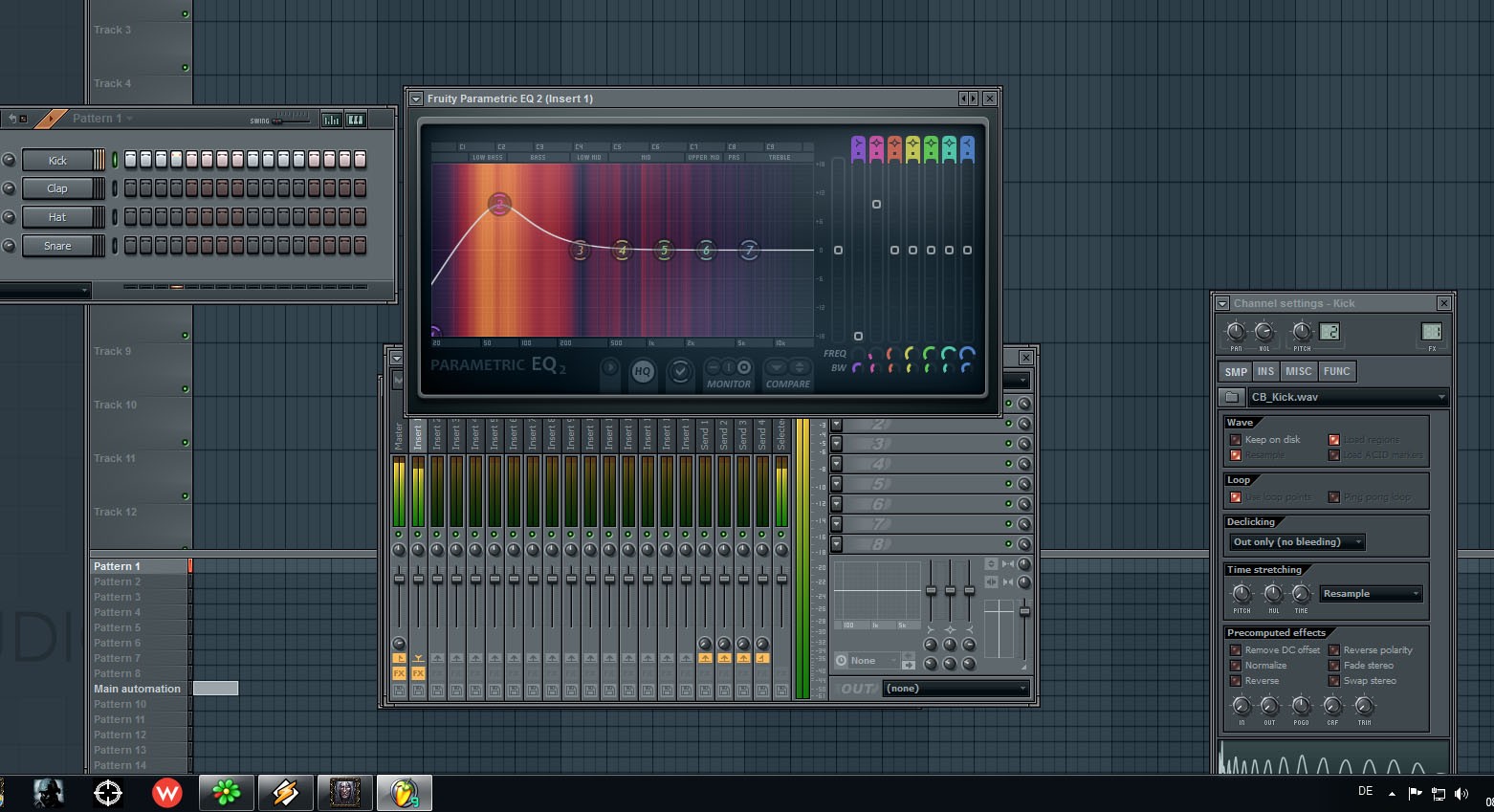Toggle the Use loop points checkbox
This screenshot has width=1494, height=812.
coord(1236,497)
